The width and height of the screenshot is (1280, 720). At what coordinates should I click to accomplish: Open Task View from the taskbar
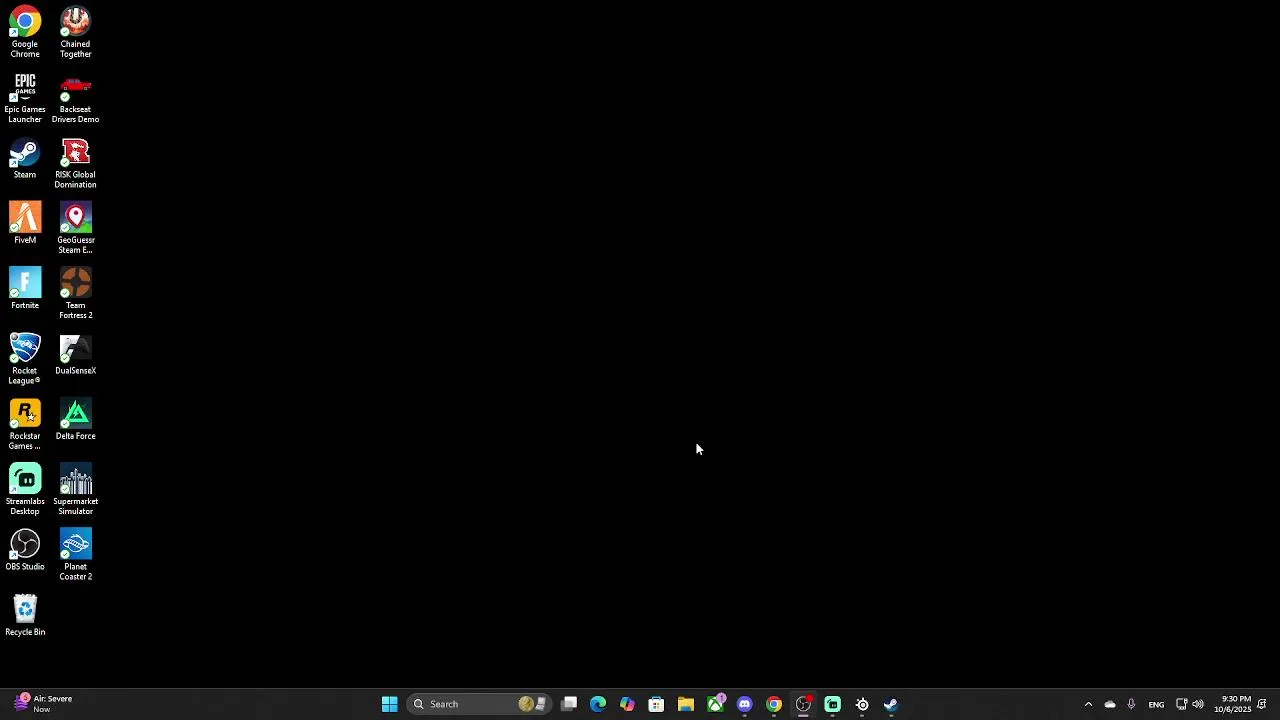[x=569, y=704]
